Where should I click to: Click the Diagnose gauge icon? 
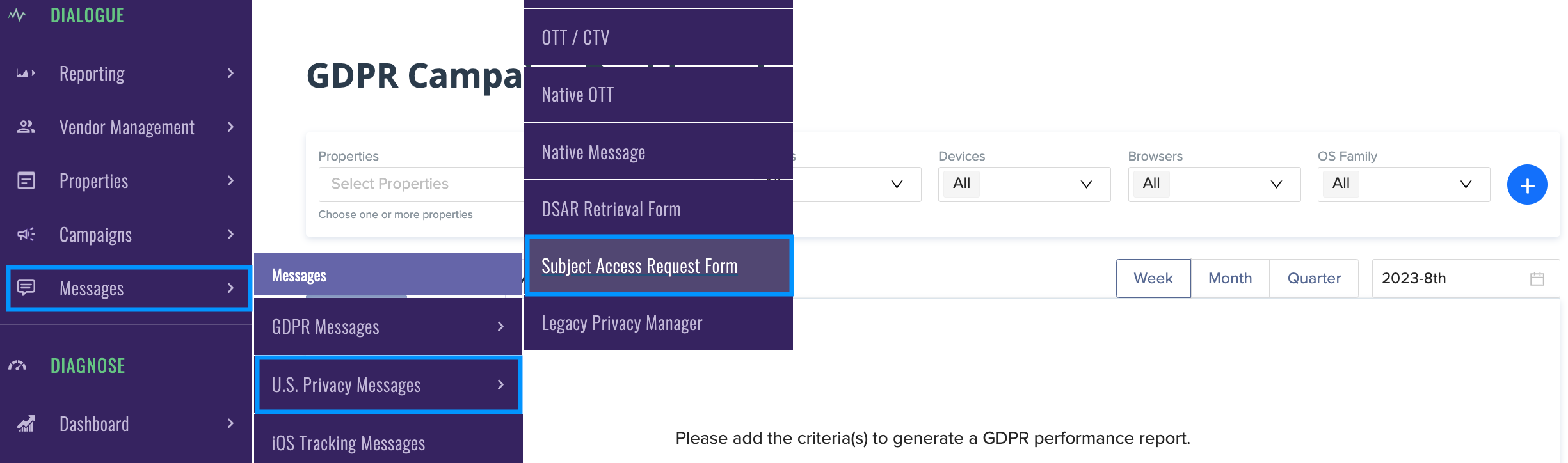pos(17,365)
